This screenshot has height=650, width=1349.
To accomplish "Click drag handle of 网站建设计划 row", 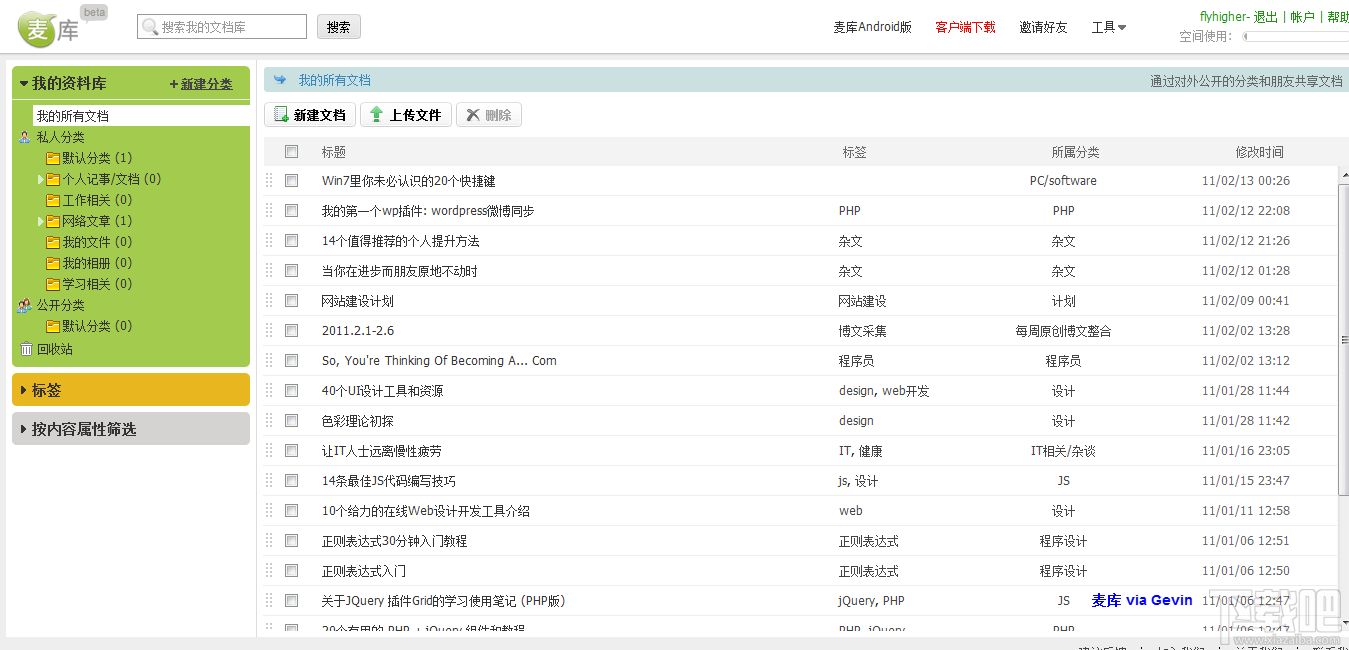I will click(268, 301).
